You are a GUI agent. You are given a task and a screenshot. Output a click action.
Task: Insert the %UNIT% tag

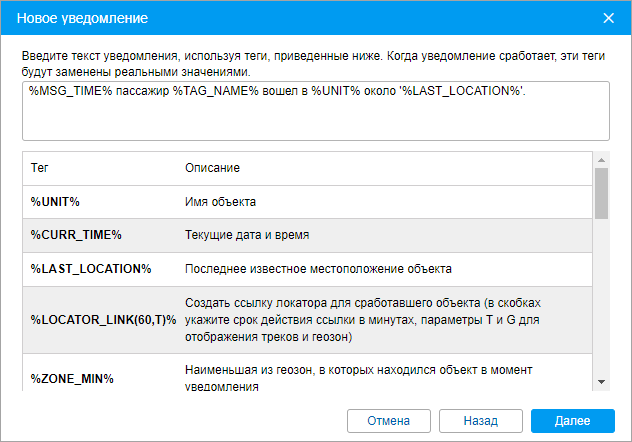(55, 202)
